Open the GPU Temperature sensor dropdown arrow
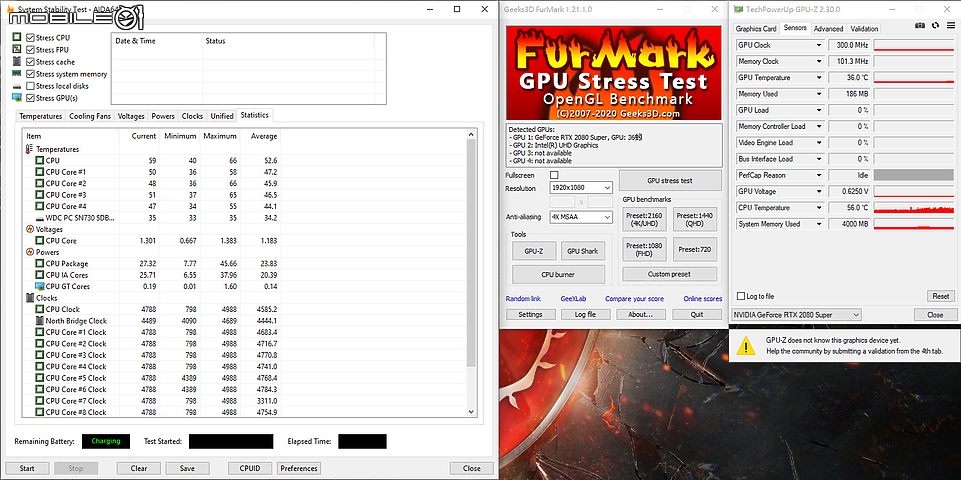This screenshot has width=961, height=480. [819, 78]
